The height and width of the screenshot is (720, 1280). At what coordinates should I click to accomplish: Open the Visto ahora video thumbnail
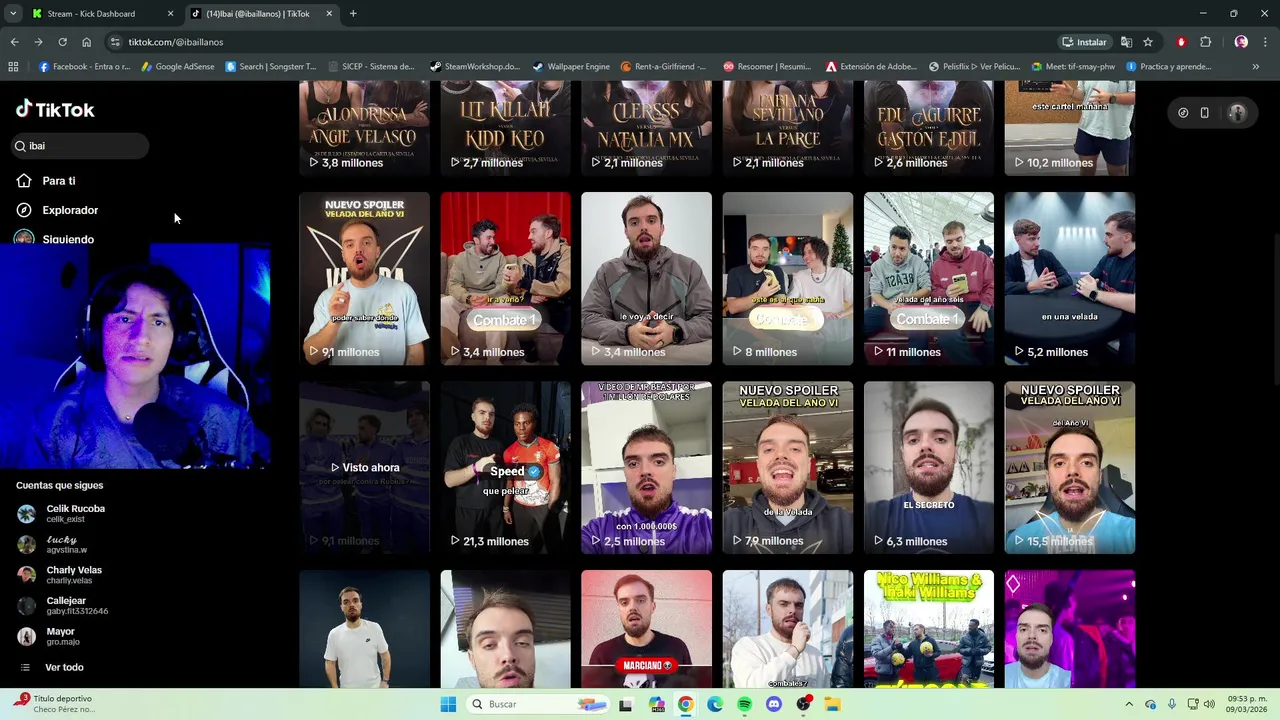click(365, 467)
